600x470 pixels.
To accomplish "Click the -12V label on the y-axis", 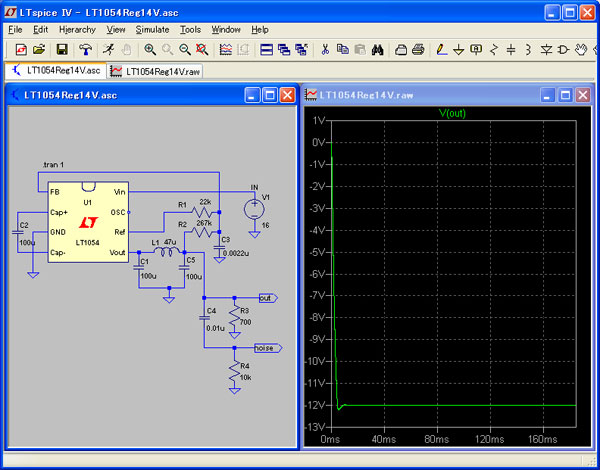I will click(x=315, y=405).
